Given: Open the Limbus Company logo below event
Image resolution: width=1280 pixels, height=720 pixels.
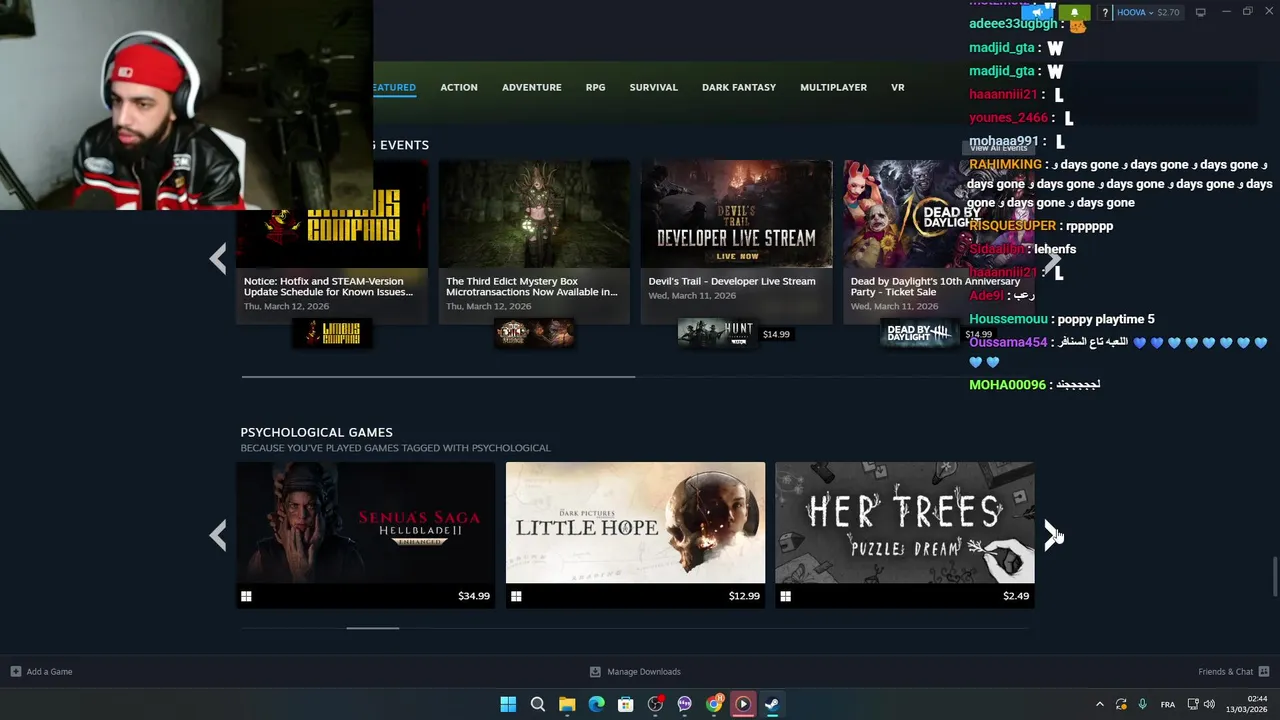Looking at the screenshot, I should [332, 334].
